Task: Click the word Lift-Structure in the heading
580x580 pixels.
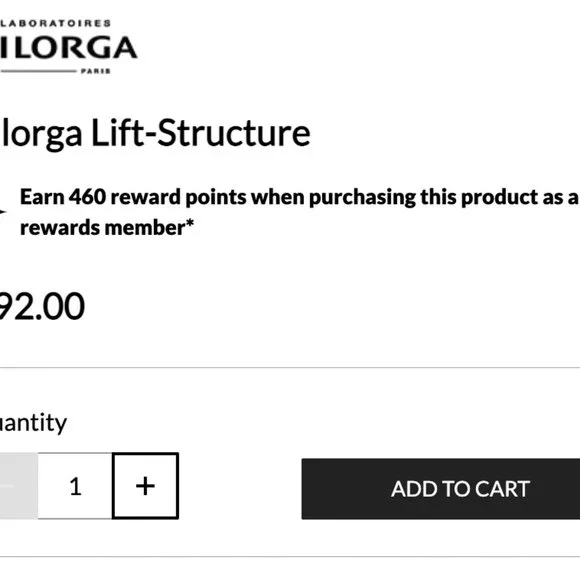Action: [x=200, y=132]
